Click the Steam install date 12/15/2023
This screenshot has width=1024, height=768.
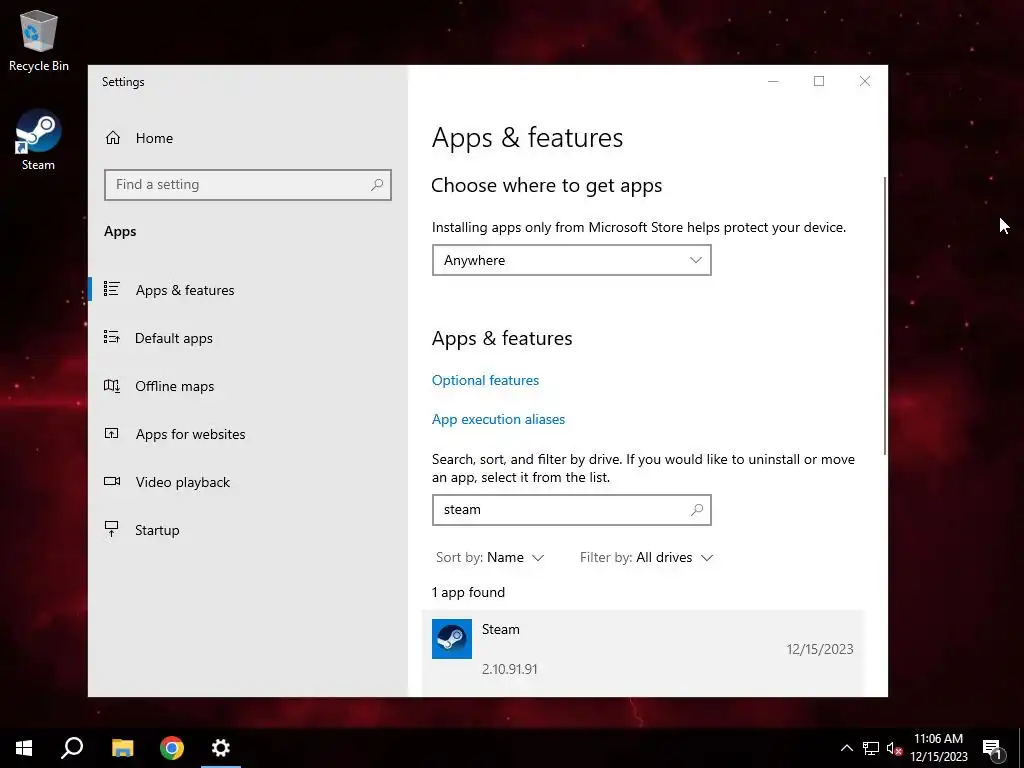[820, 649]
